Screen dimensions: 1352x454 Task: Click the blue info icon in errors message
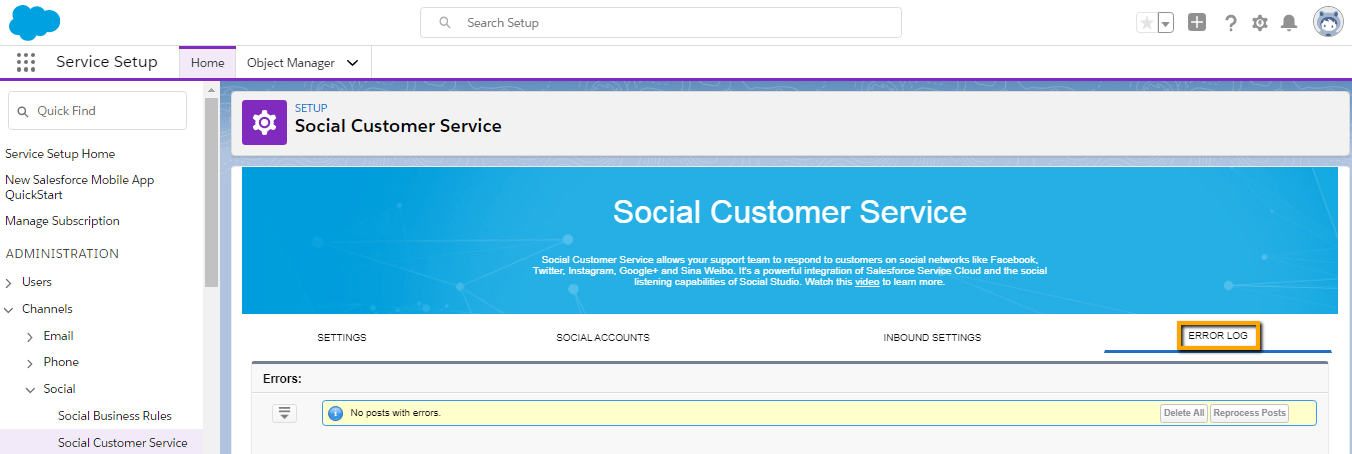tap(336, 413)
